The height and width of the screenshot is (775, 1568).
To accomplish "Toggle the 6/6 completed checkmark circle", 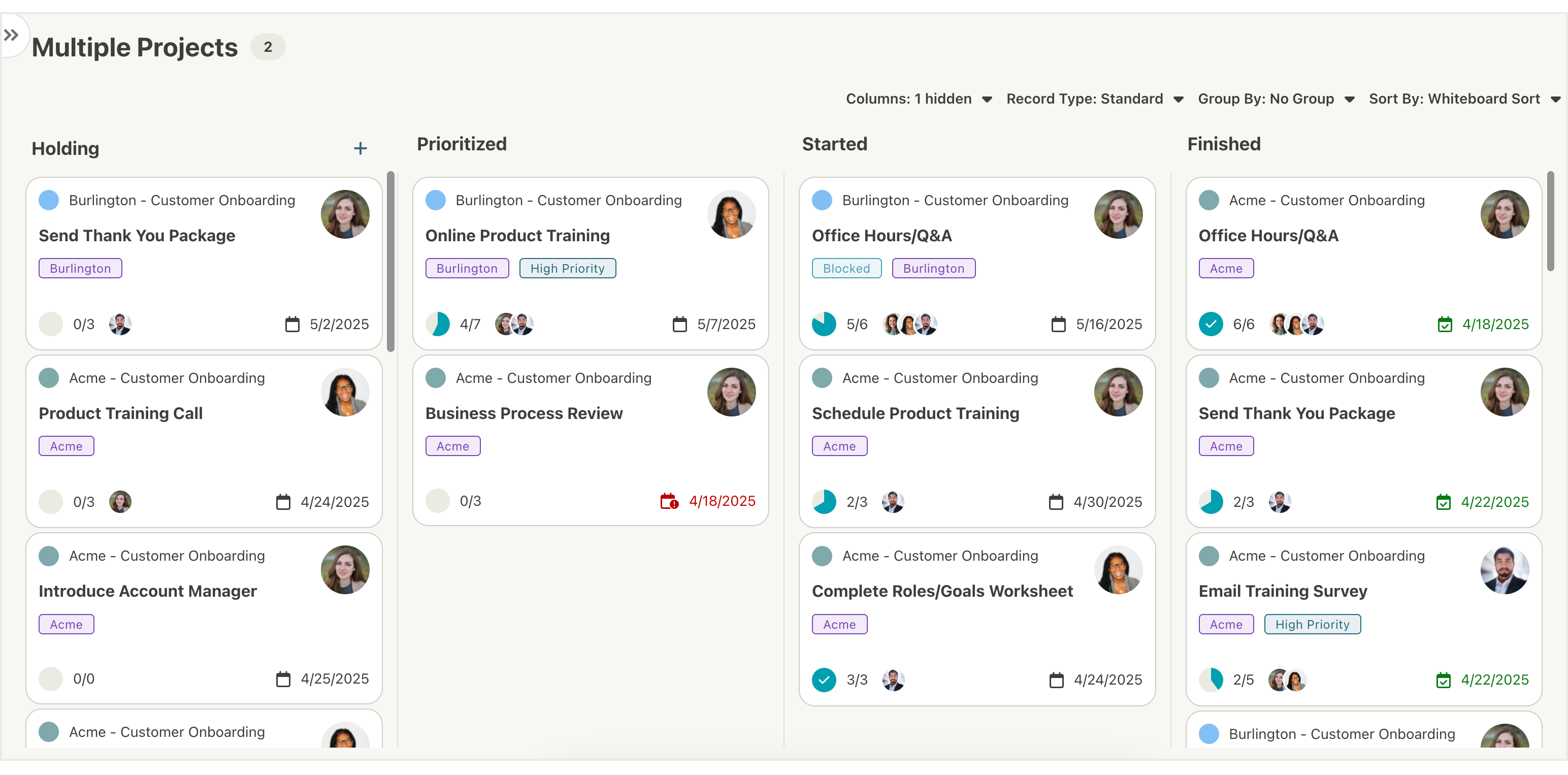I will (x=1211, y=325).
